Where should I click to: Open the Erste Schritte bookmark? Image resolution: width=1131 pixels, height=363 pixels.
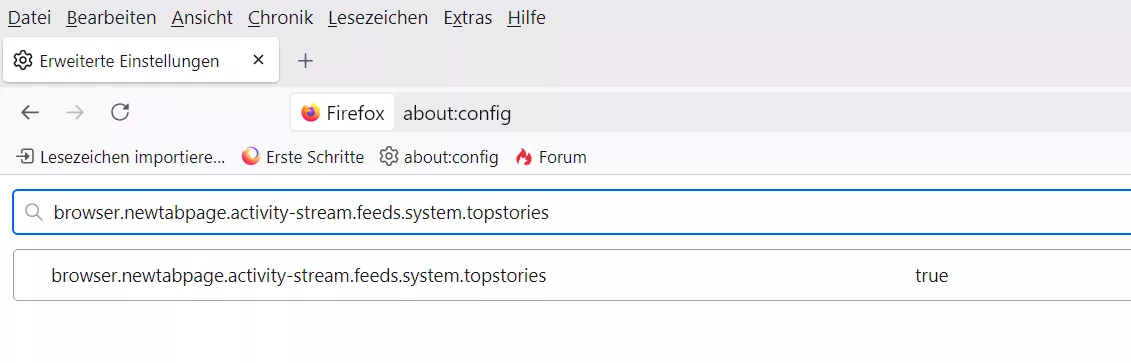[303, 157]
